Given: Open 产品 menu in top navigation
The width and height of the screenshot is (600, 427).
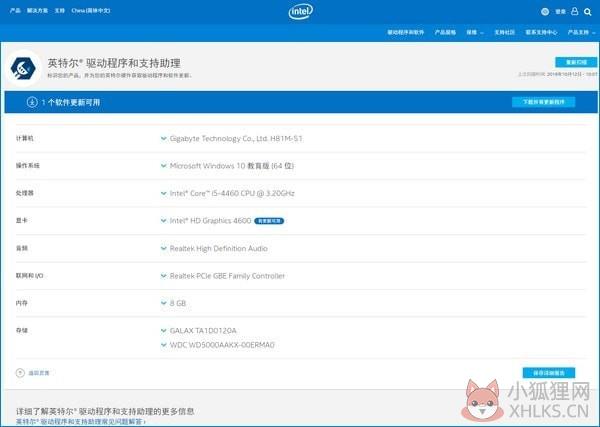Looking at the screenshot, I should pos(15,11).
